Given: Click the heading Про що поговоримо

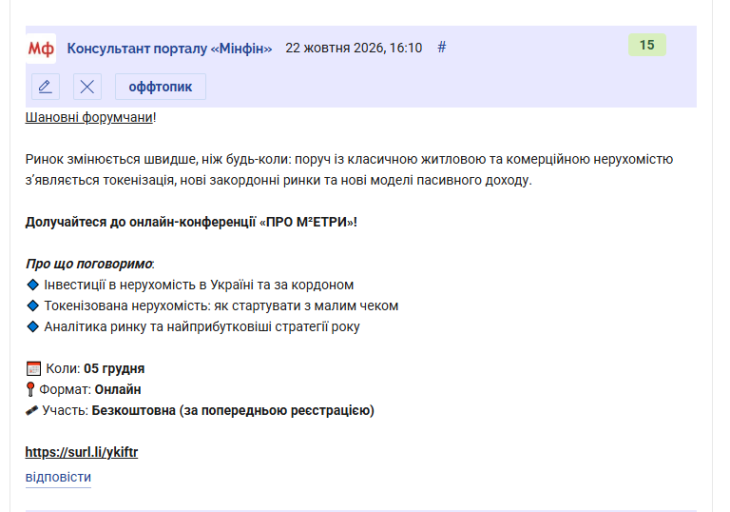Looking at the screenshot, I should (x=89, y=264).
